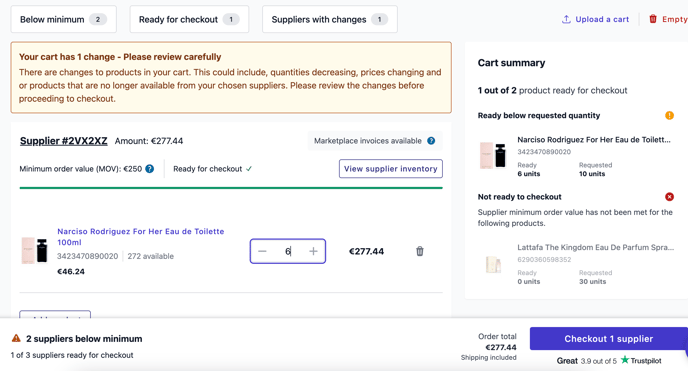Click the unit price €46.24
This screenshot has width=688, height=371.
point(71,271)
